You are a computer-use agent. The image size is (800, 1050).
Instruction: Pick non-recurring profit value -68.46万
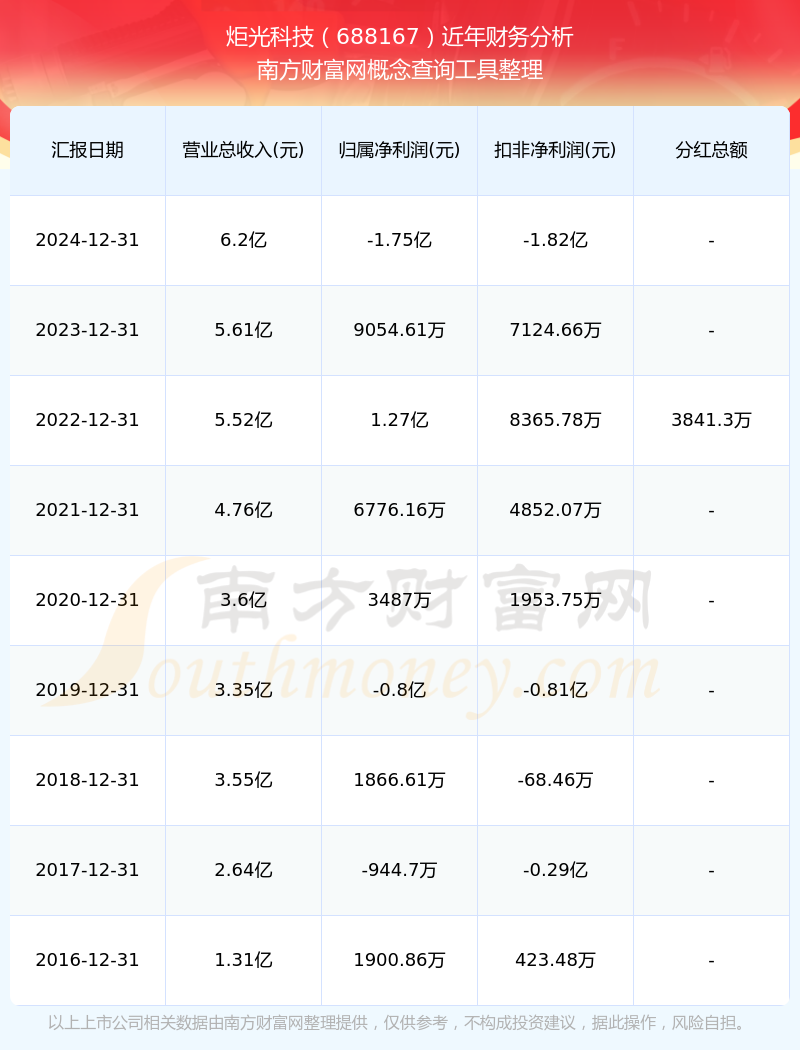pyautogui.click(x=555, y=780)
